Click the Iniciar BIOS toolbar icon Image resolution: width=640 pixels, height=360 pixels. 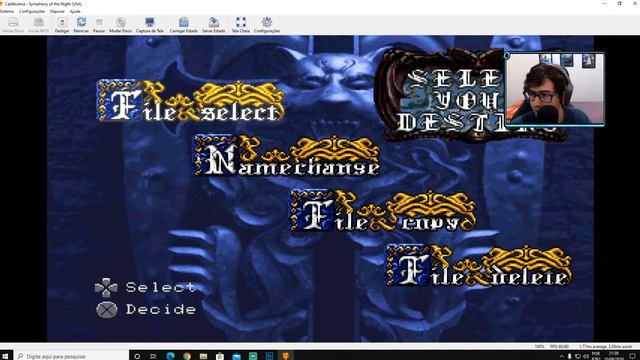38,25
